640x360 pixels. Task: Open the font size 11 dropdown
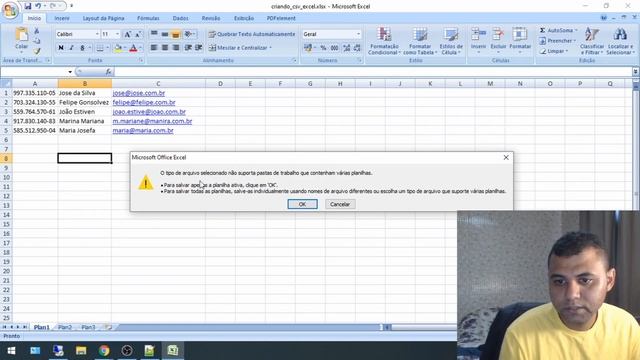[118, 34]
